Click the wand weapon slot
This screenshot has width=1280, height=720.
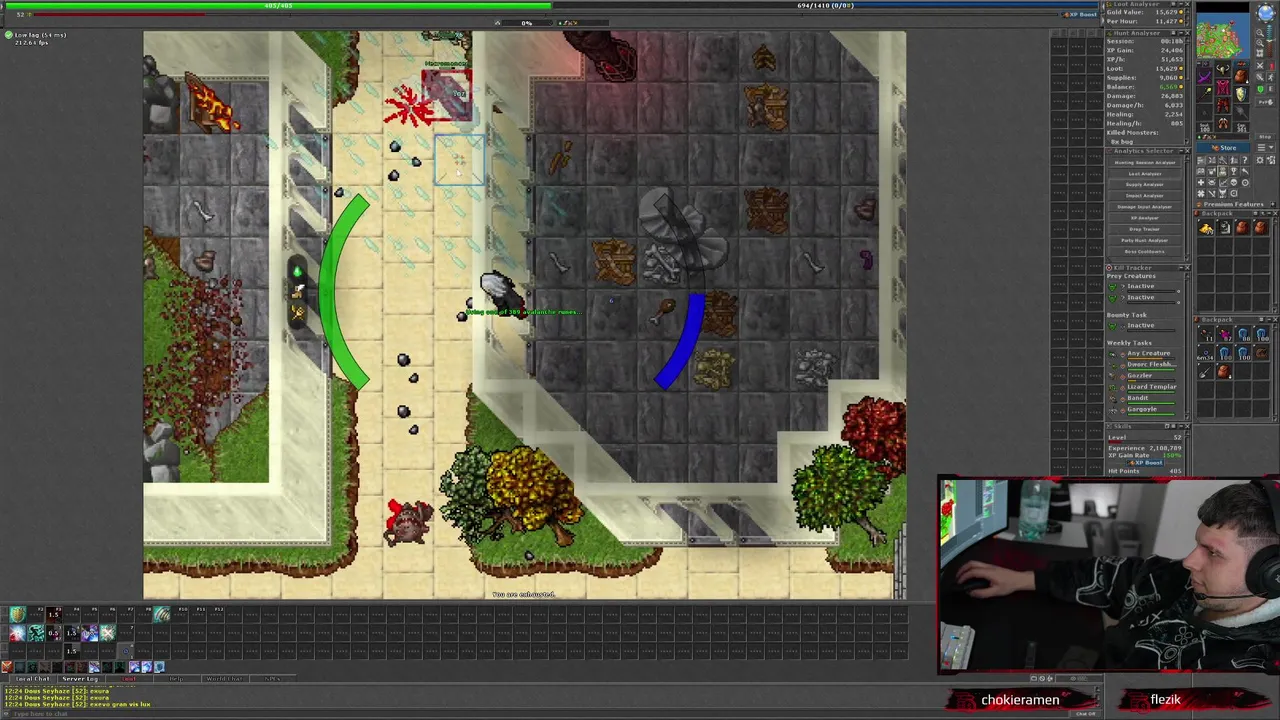pos(1205,94)
